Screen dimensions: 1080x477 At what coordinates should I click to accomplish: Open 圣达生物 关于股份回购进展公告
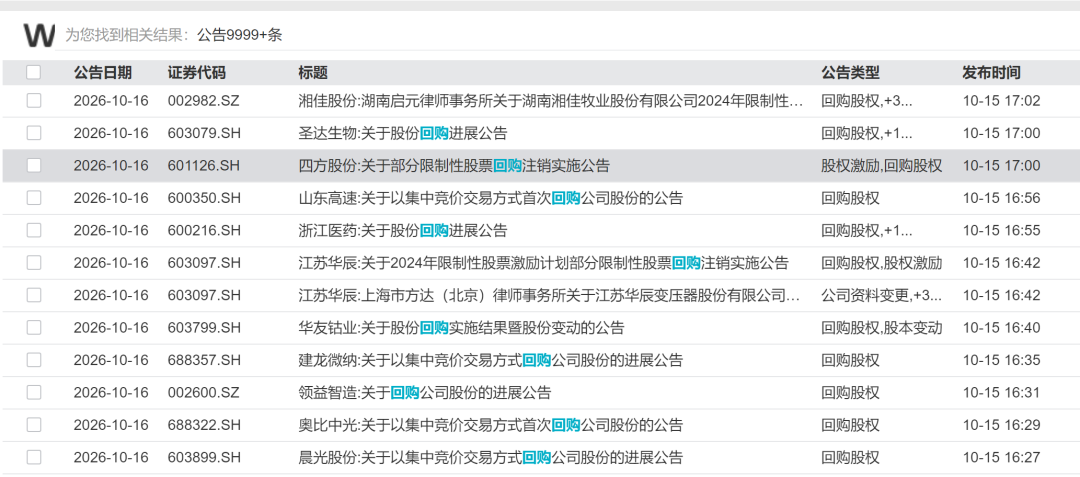point(402,134)
